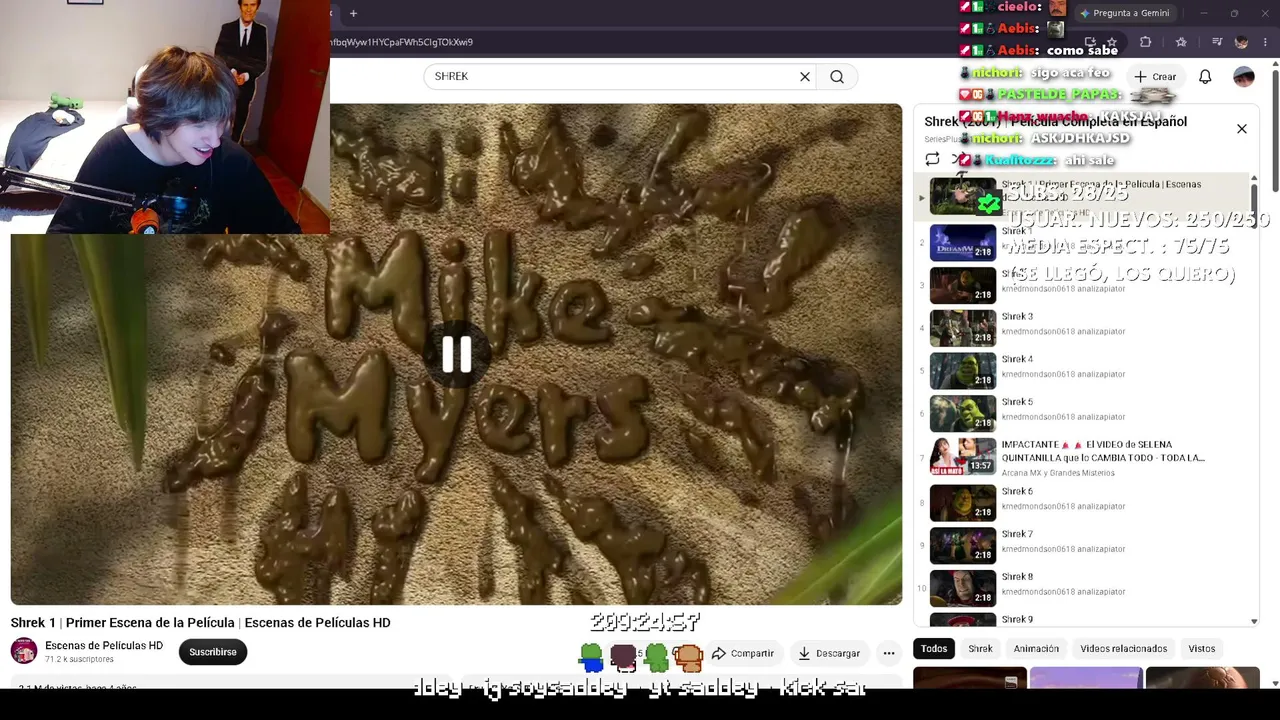Play the Shrek 5 playlist thumbnail
This screenshot has height=720, width=1280.
tap(963, 414)
